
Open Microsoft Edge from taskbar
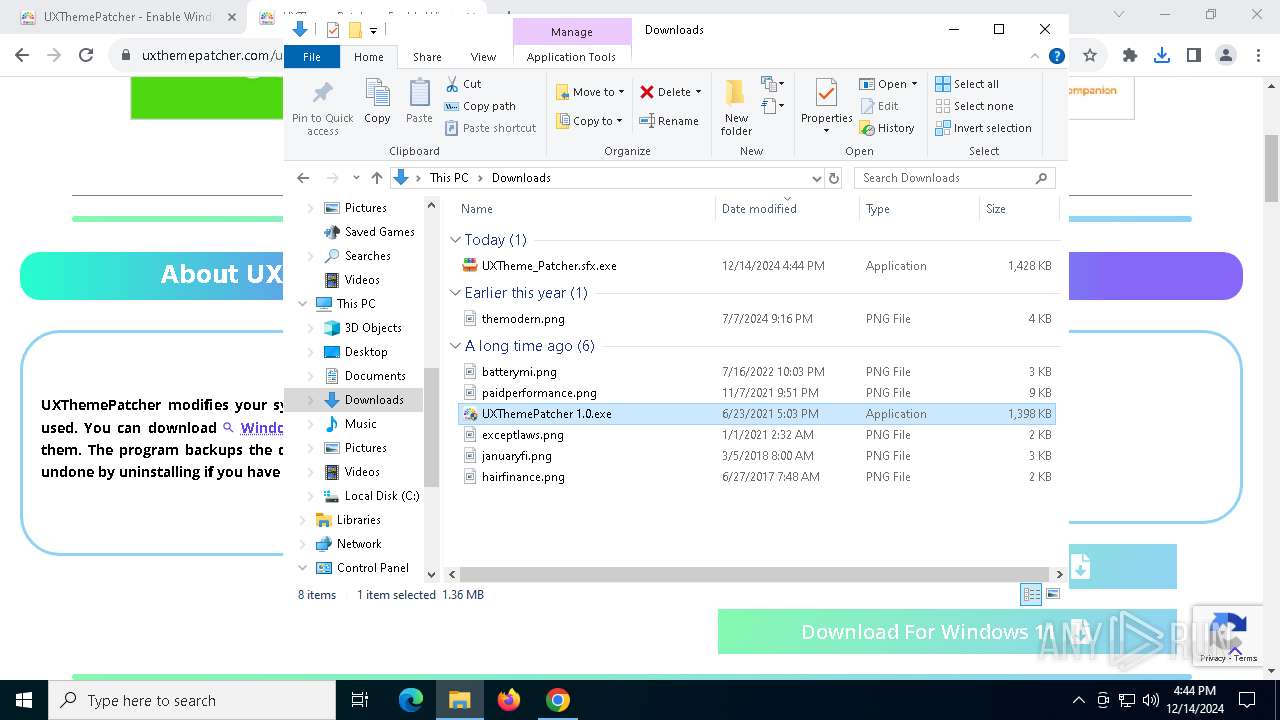[411, 700]
